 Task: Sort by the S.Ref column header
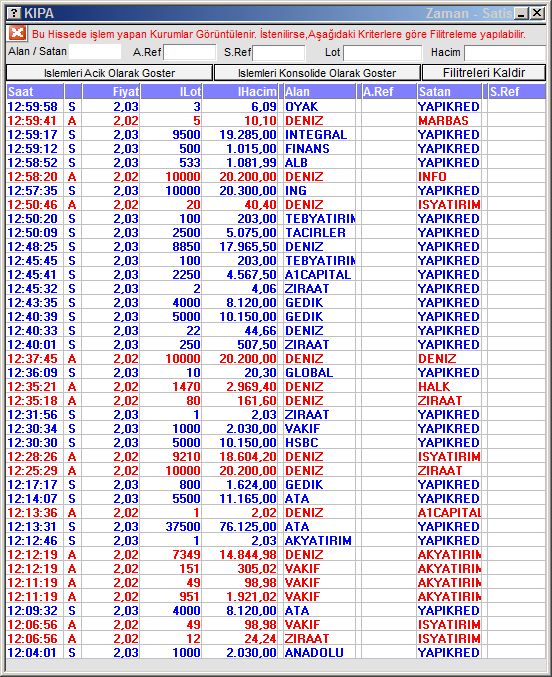(x=517, y=92)
